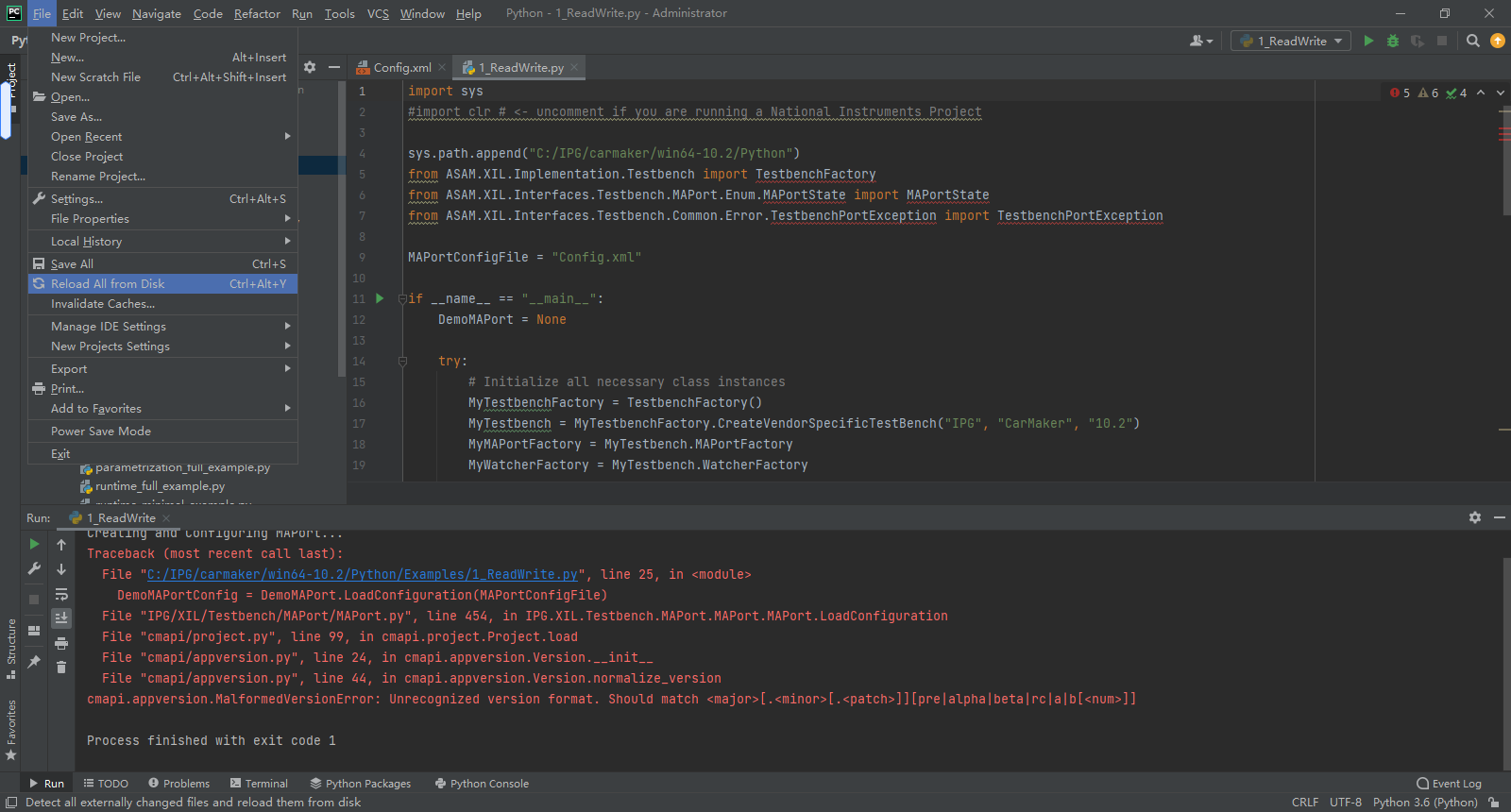Open Search Everywhere with the magnifier icon

pyautogui.click(x=1473, y=41)
